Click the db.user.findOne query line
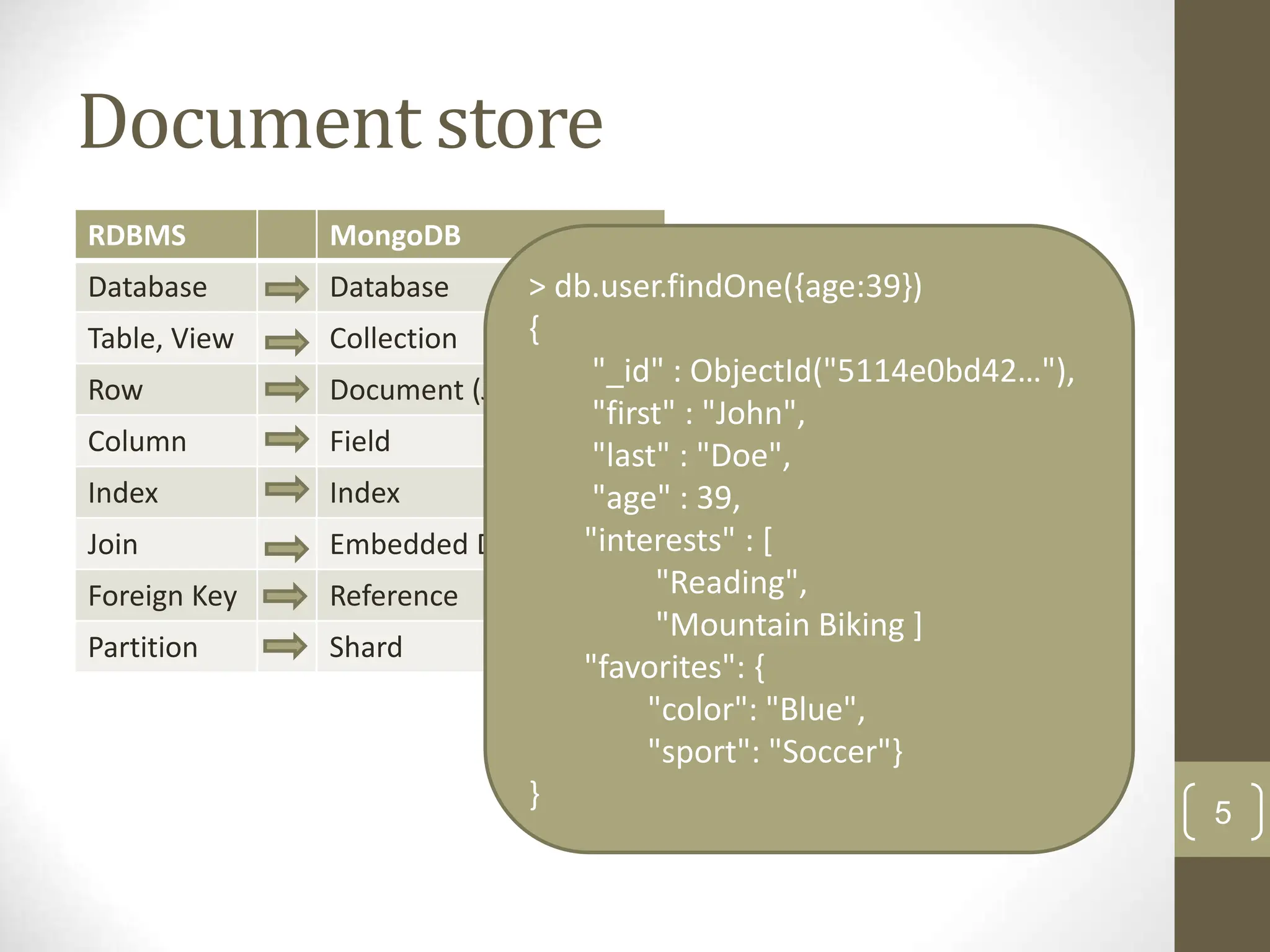This screenshot has width=1270, height=952. pyautogui.click(x=726, y=286)
